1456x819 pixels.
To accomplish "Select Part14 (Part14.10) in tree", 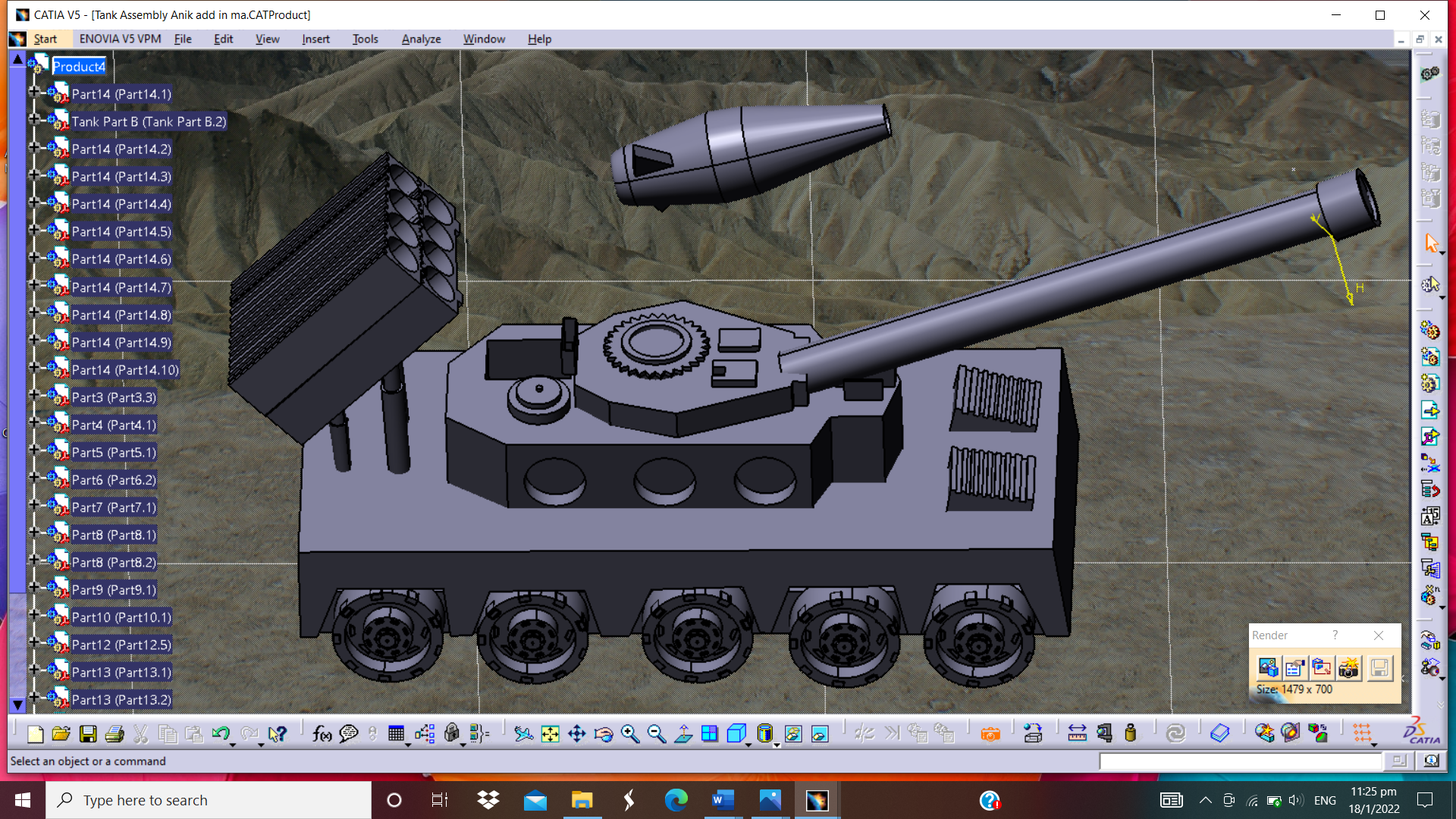I will point(125,370).
